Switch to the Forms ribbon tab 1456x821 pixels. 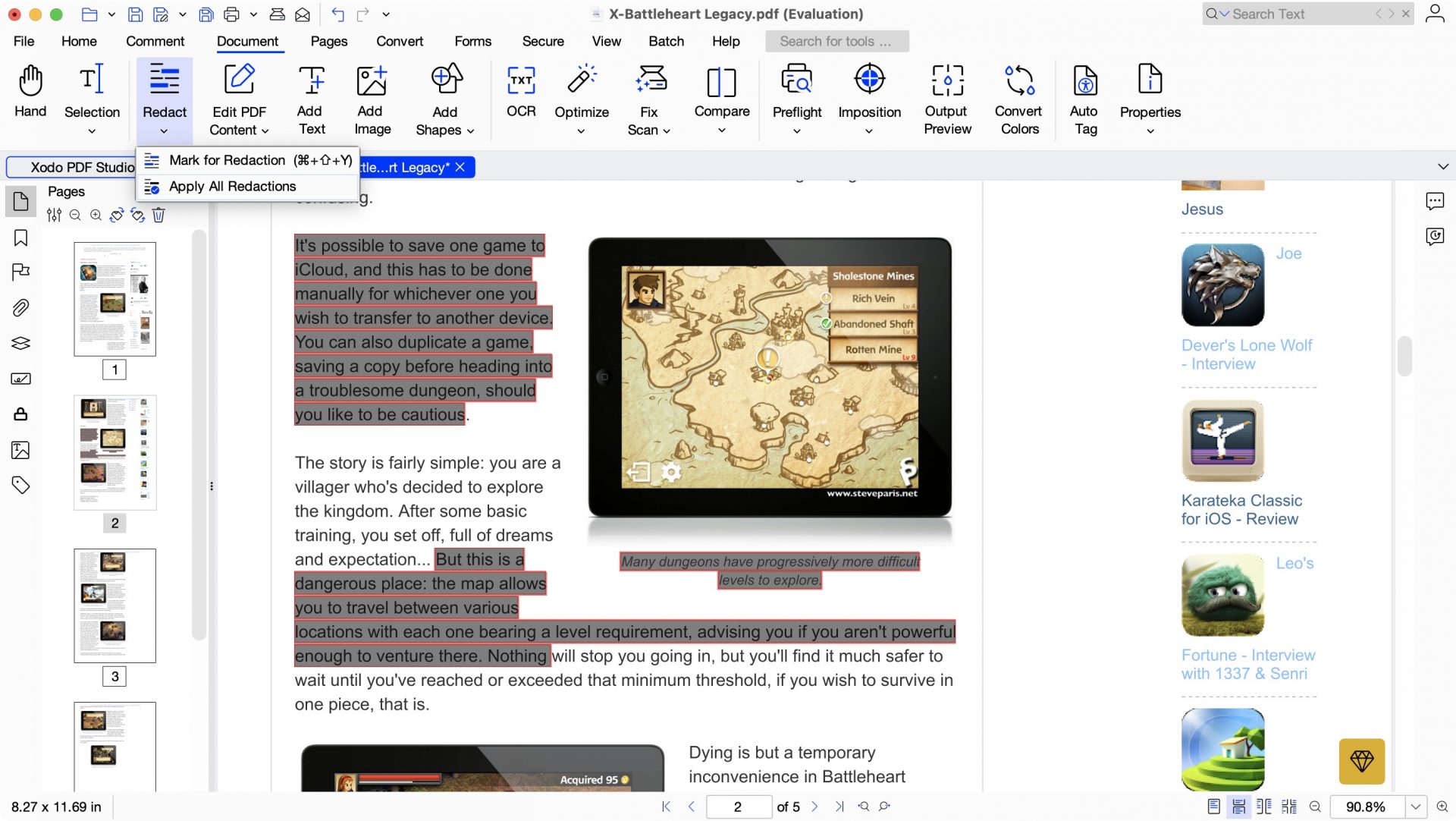pyautogui.click(x=473, y=41)
